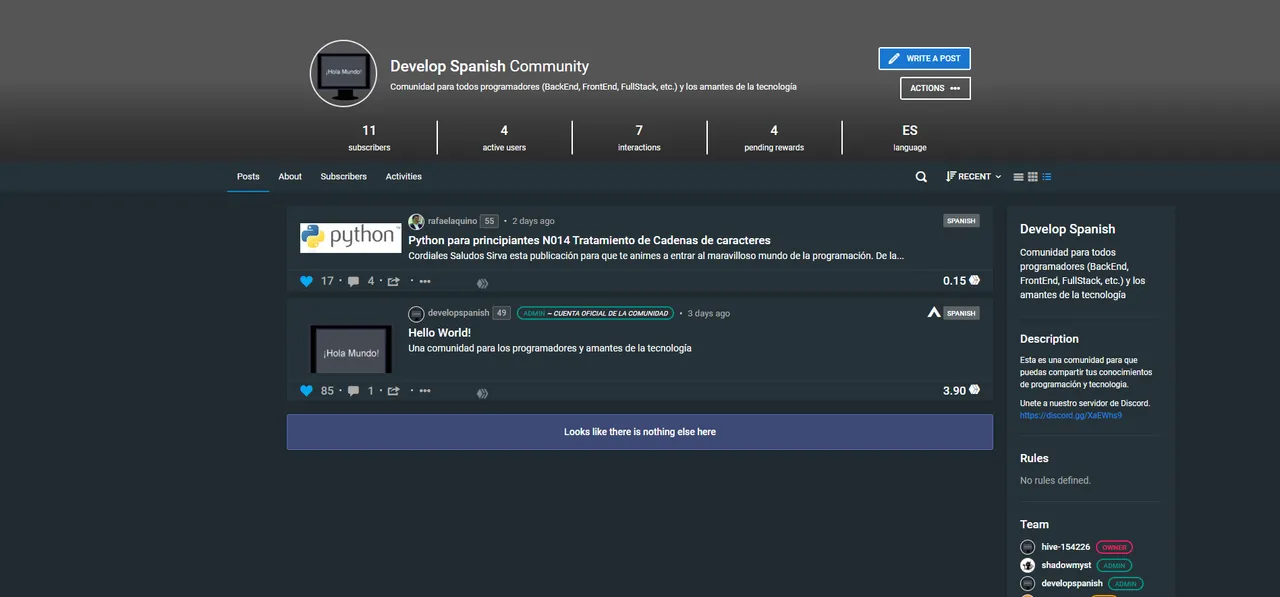This screenshot has height=597, width=1280.
Task: Click the SPANISH tag on the Python post
Action: pos(961,221)
